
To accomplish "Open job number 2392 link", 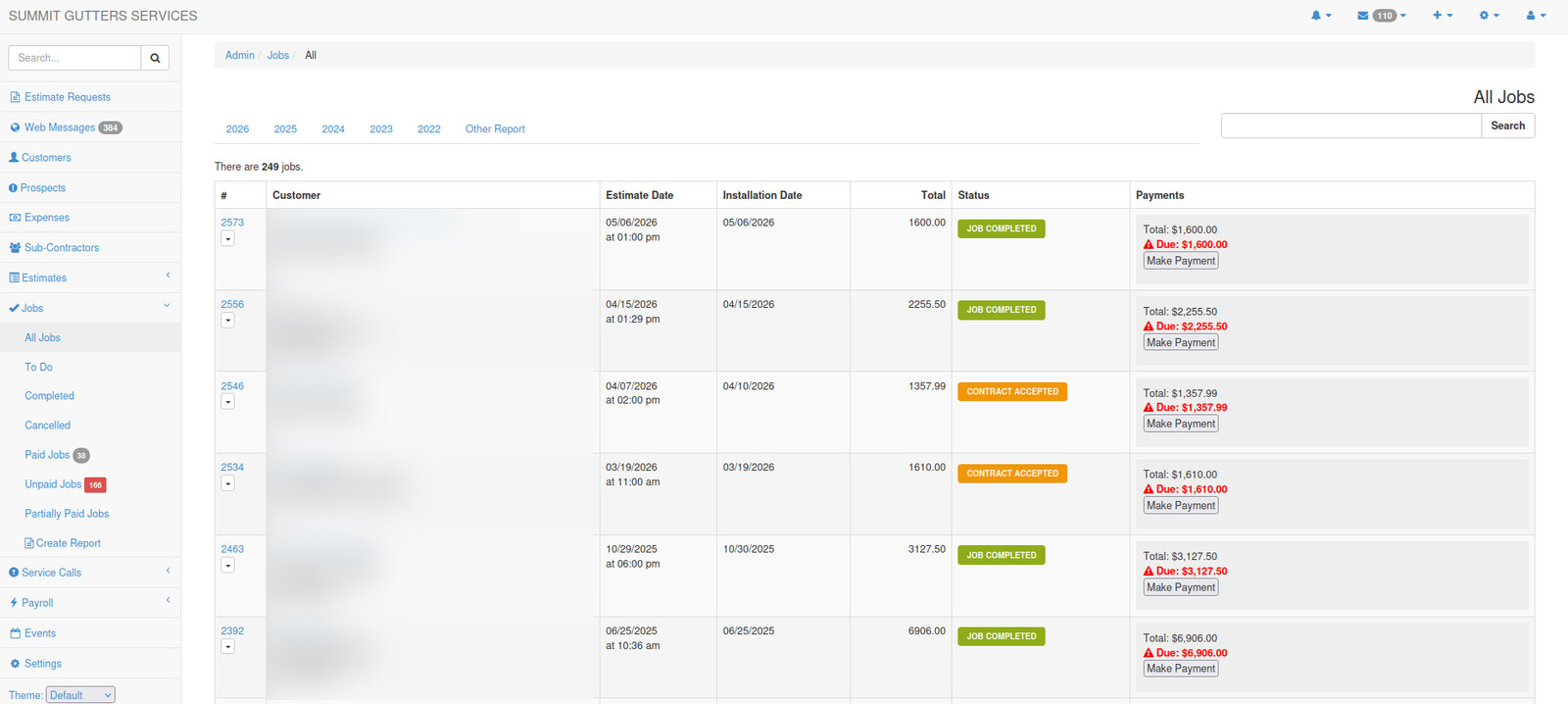I will click(232, 631).
